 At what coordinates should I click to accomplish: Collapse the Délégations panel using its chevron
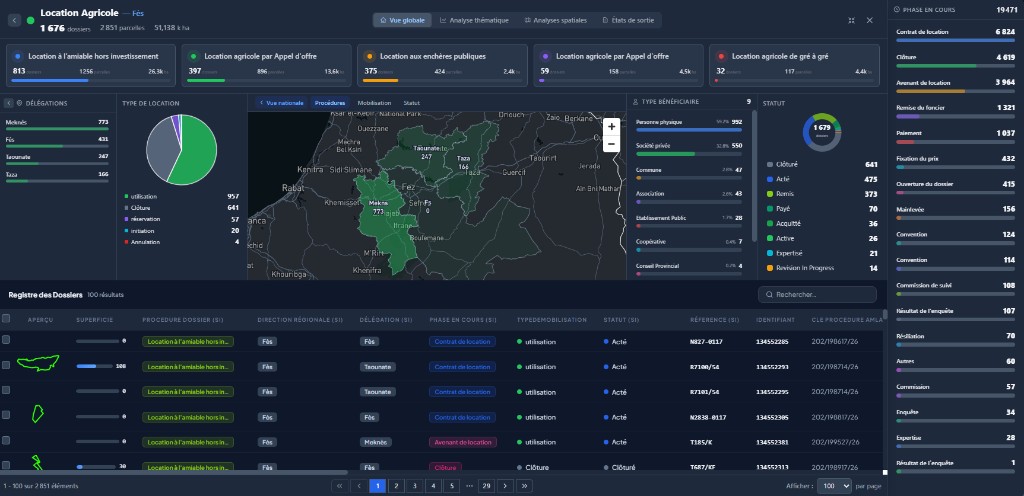click(x=8, y=103)
